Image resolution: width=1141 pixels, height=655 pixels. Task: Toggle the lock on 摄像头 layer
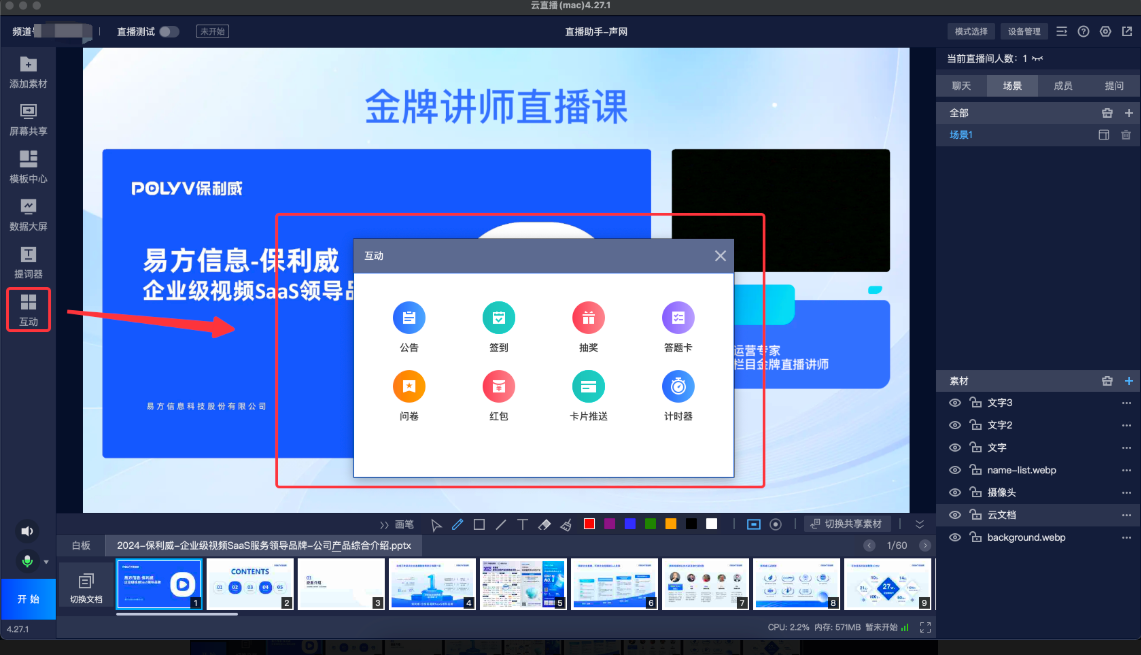(976, 493)
